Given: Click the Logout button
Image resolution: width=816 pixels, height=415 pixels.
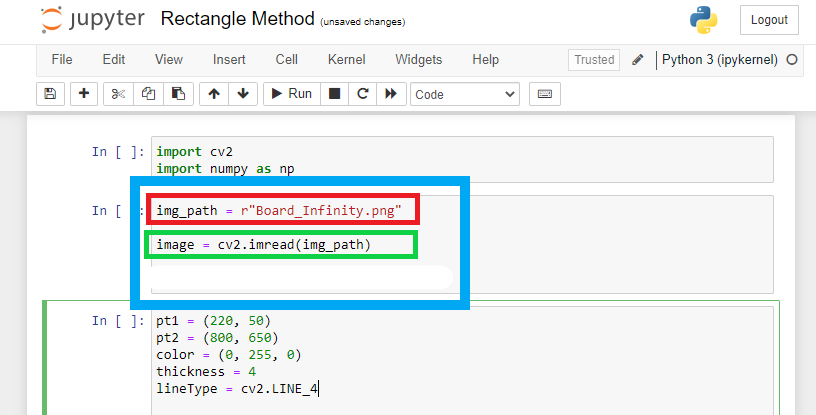Looking at the screenshot, I should coord(769,20).
